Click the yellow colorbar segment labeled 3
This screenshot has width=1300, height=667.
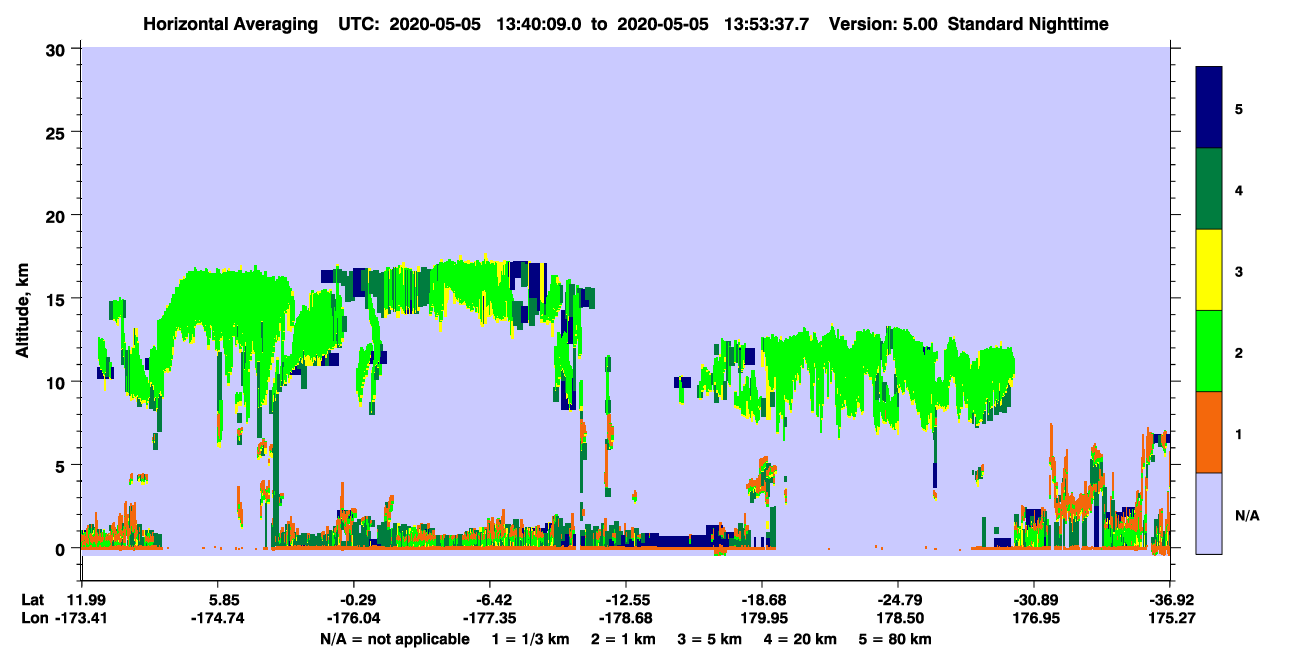click(1209, 270)
